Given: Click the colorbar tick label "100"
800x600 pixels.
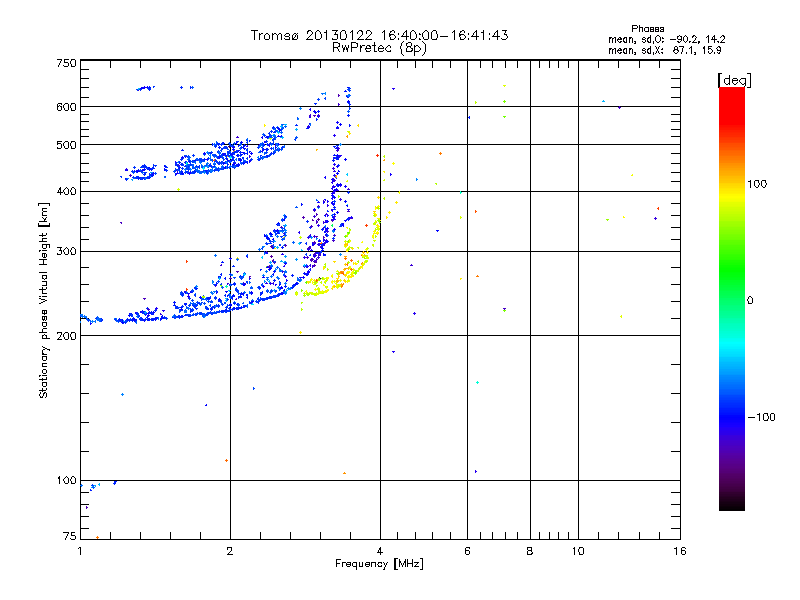Looking at the screenshot, I should click(x=757, y=184).
